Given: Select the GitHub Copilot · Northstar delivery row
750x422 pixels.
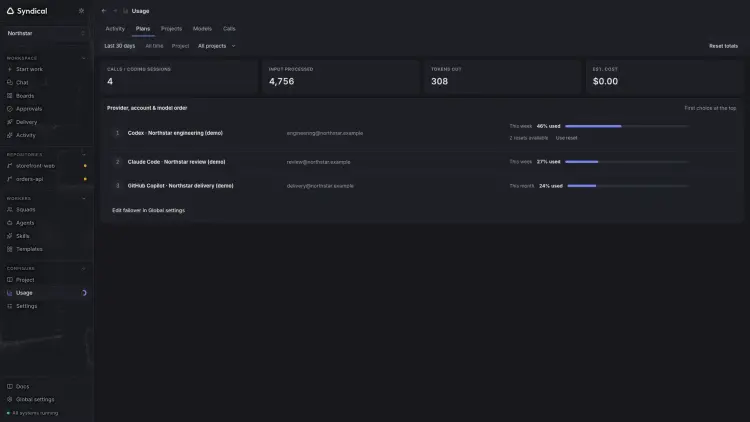Looking at the screenshot, I should 421,186.
